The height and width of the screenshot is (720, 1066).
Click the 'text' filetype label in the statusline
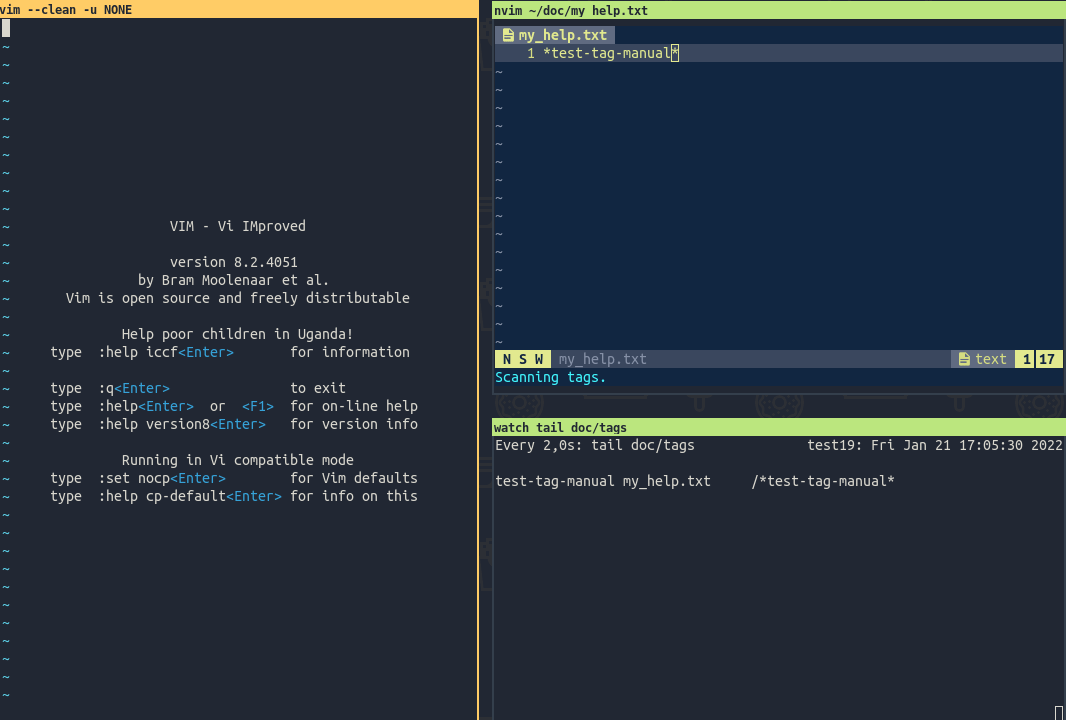tap(991, 359)
